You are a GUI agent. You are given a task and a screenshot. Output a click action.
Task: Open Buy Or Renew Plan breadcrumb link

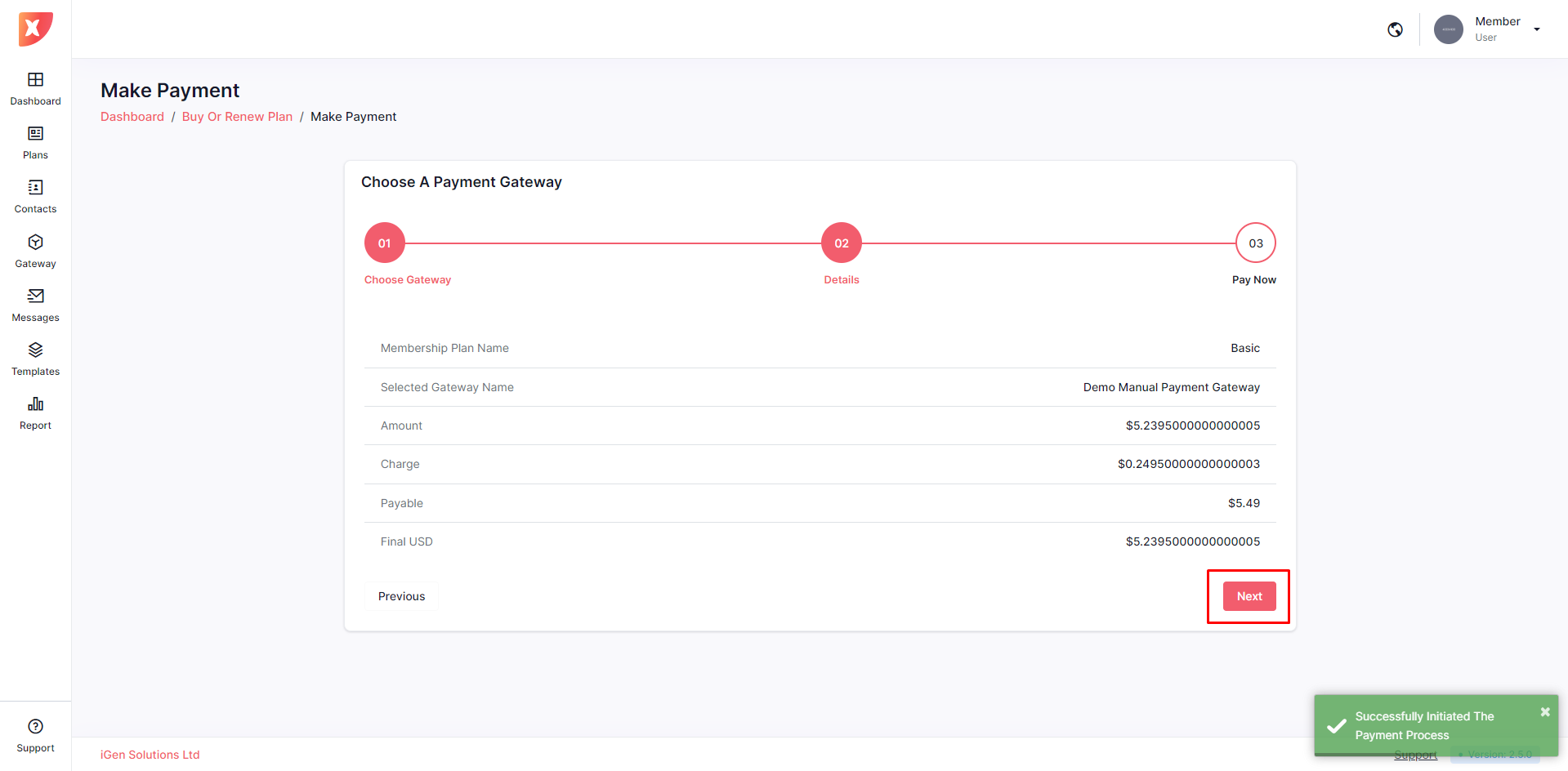237,117
